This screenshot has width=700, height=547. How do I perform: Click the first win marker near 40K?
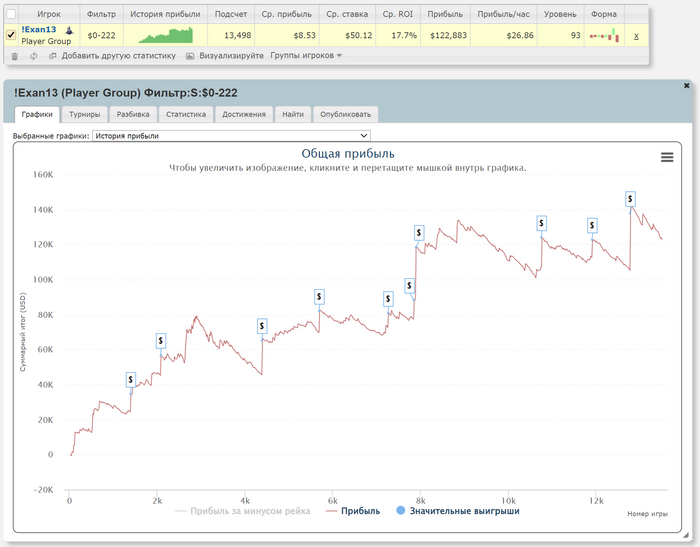click(130, 380)
